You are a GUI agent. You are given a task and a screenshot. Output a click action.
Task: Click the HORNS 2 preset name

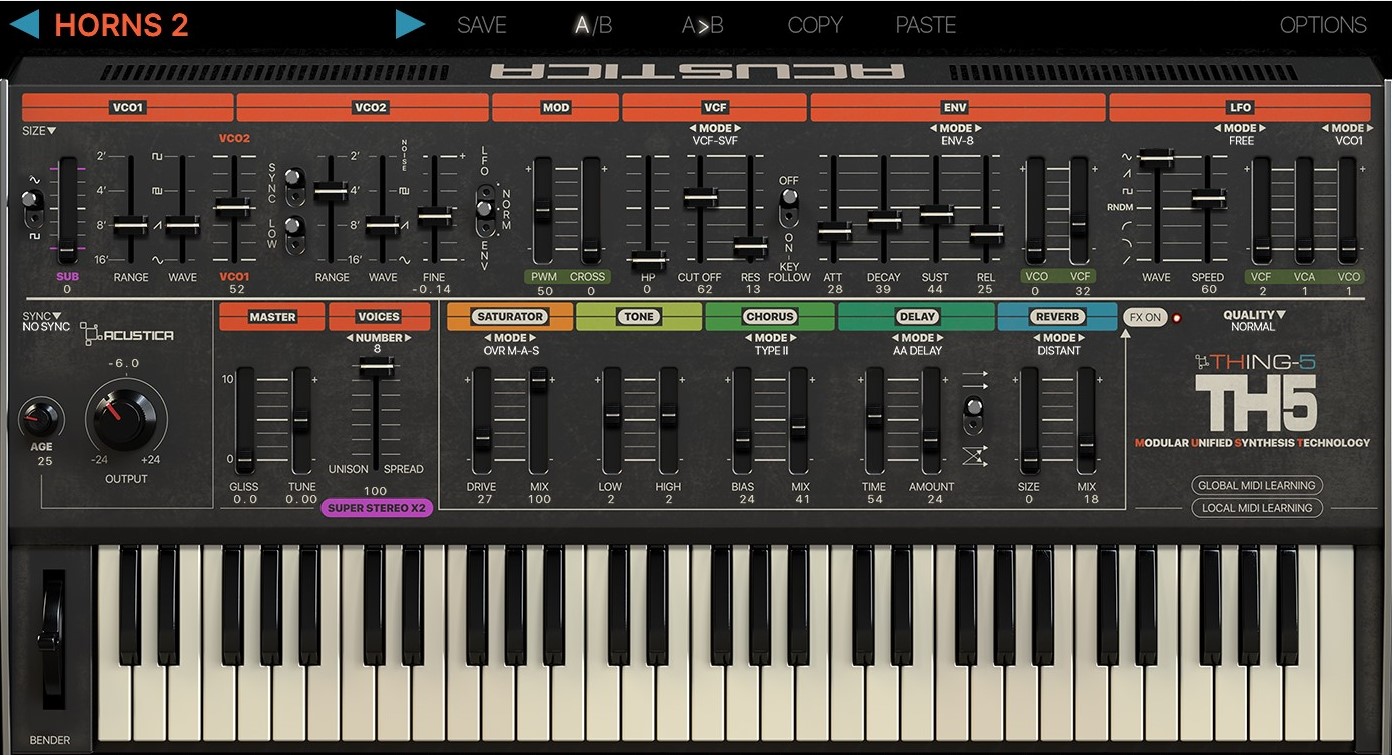pyautogui.click(x=121, y=25)
